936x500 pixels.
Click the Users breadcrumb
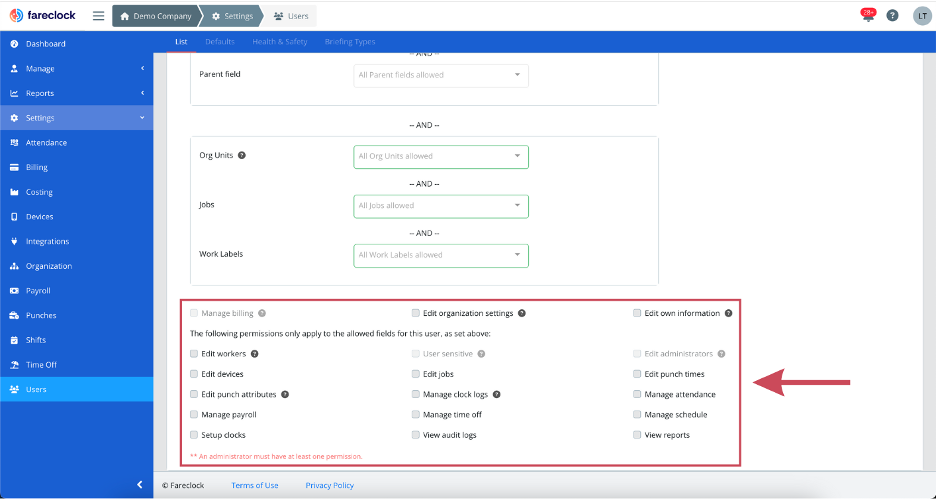coord(291,16)
